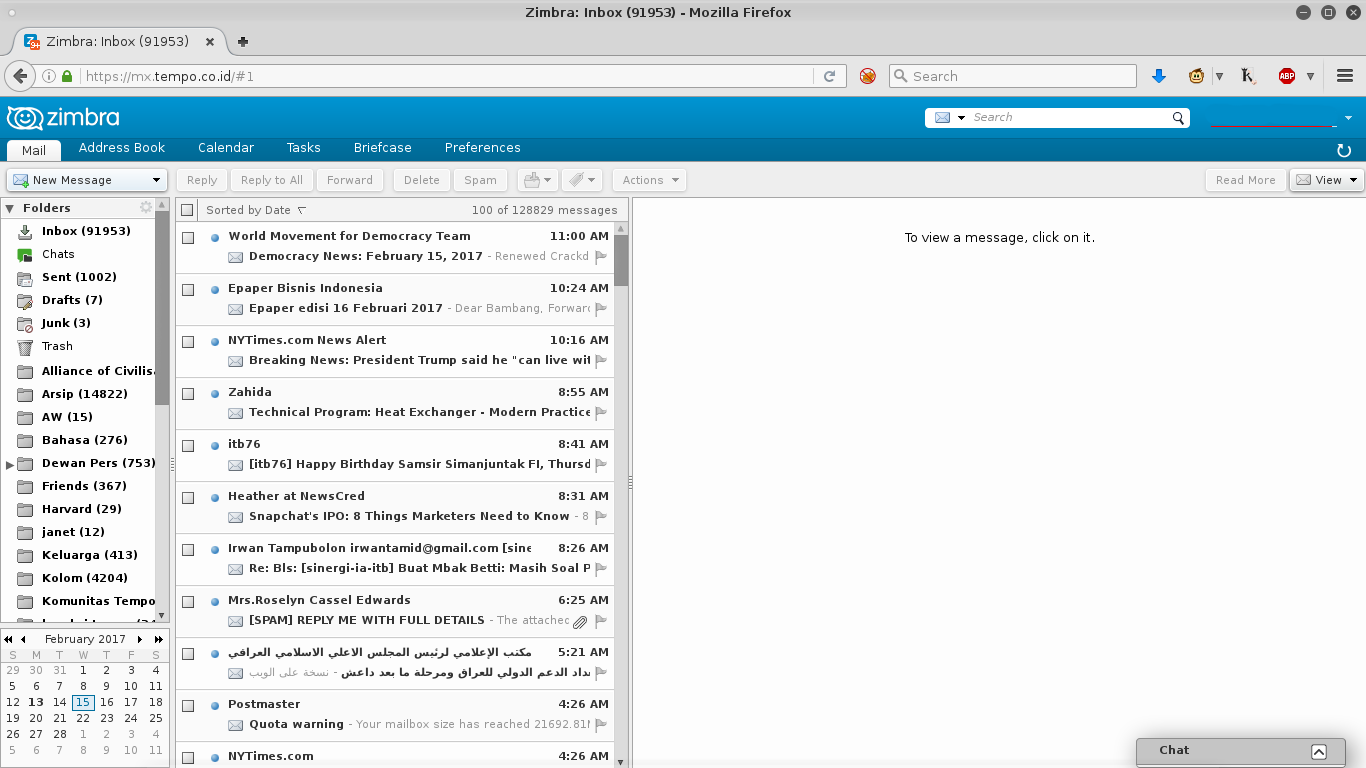Click the Firefox URL address bar
1366x768 pixels.
(447, 76)
